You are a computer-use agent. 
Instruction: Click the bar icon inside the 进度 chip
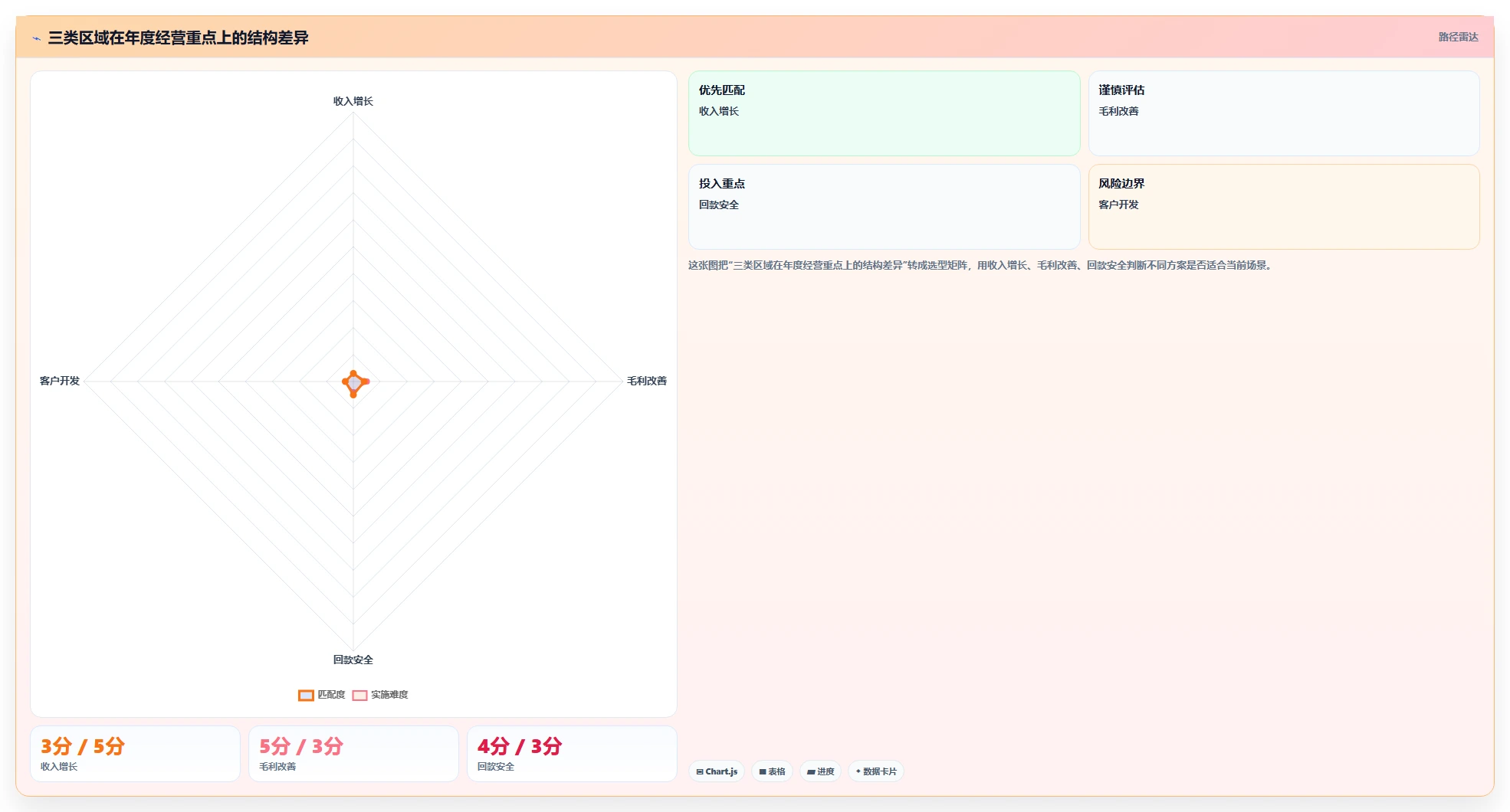(811, 772)
